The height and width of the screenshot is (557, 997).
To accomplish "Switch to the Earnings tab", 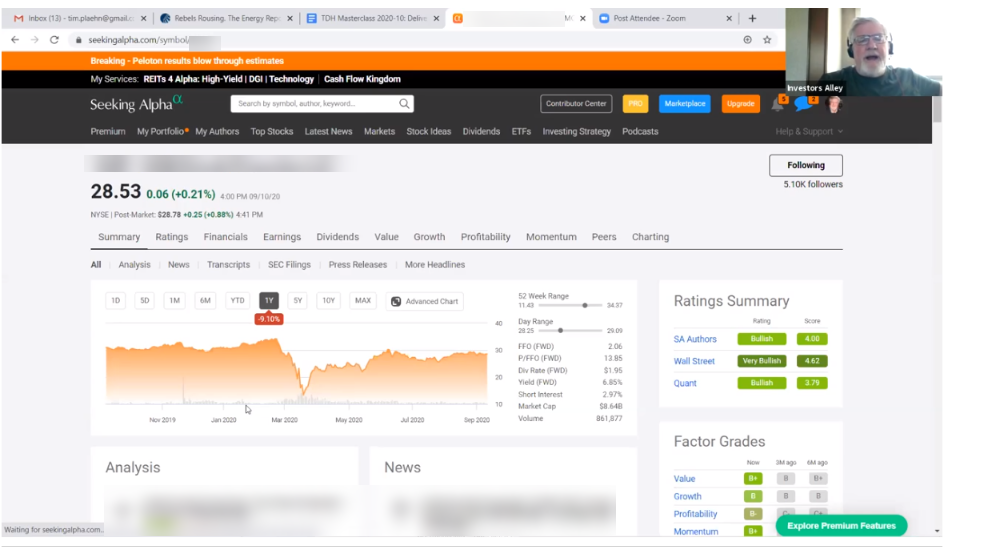I will 282,237.
